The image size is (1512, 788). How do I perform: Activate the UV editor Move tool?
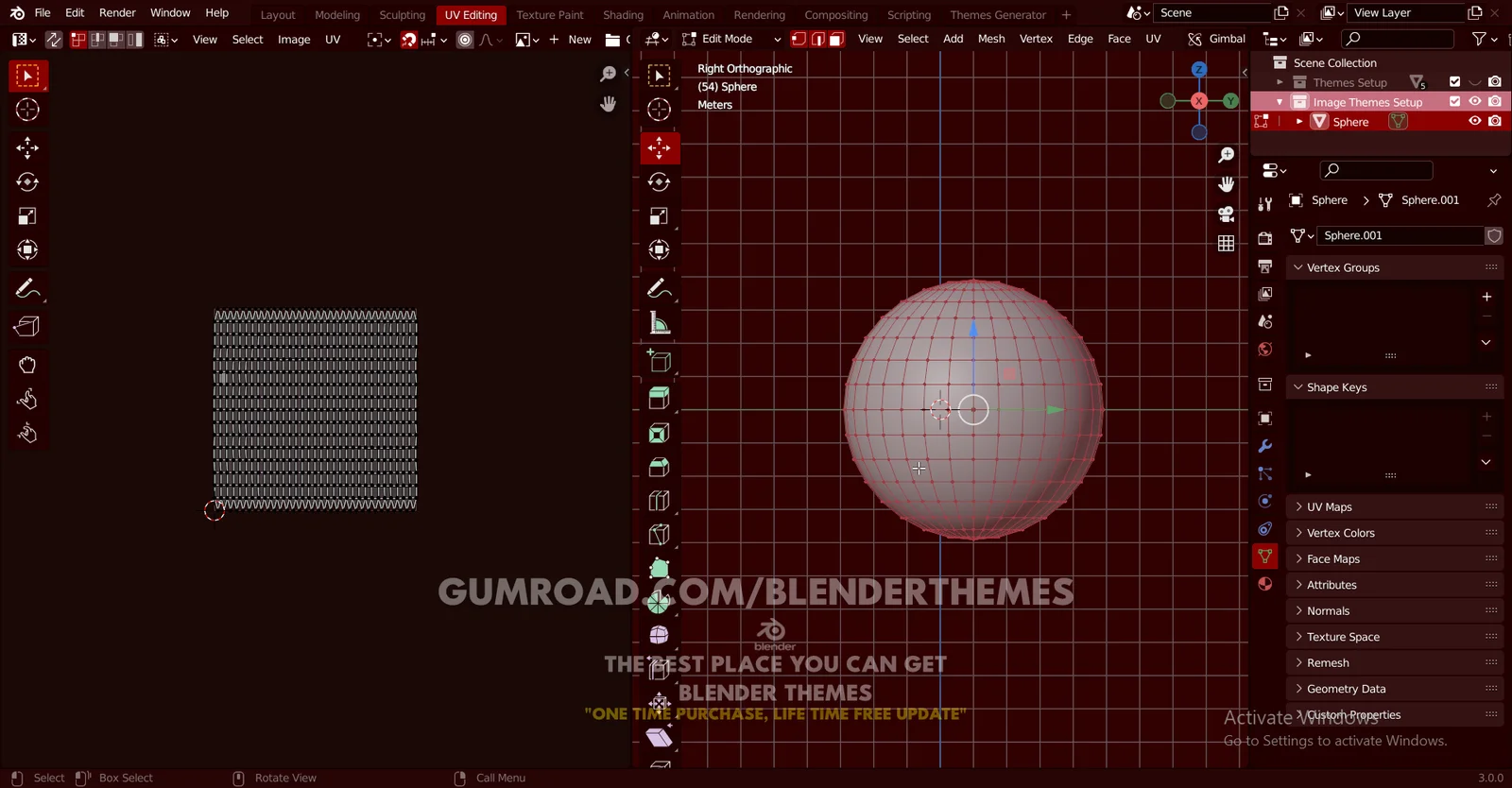click(27, 147)
